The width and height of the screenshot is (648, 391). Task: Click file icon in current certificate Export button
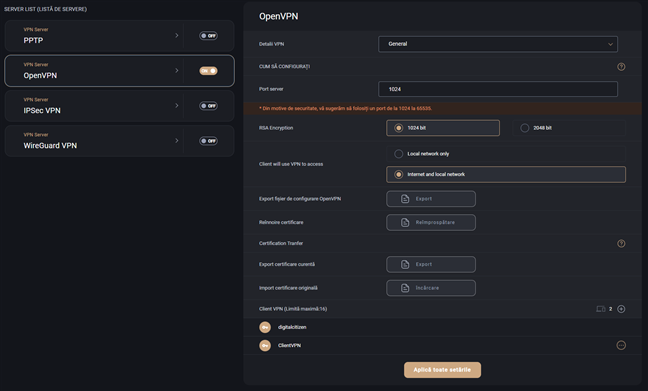click(405, 264)
